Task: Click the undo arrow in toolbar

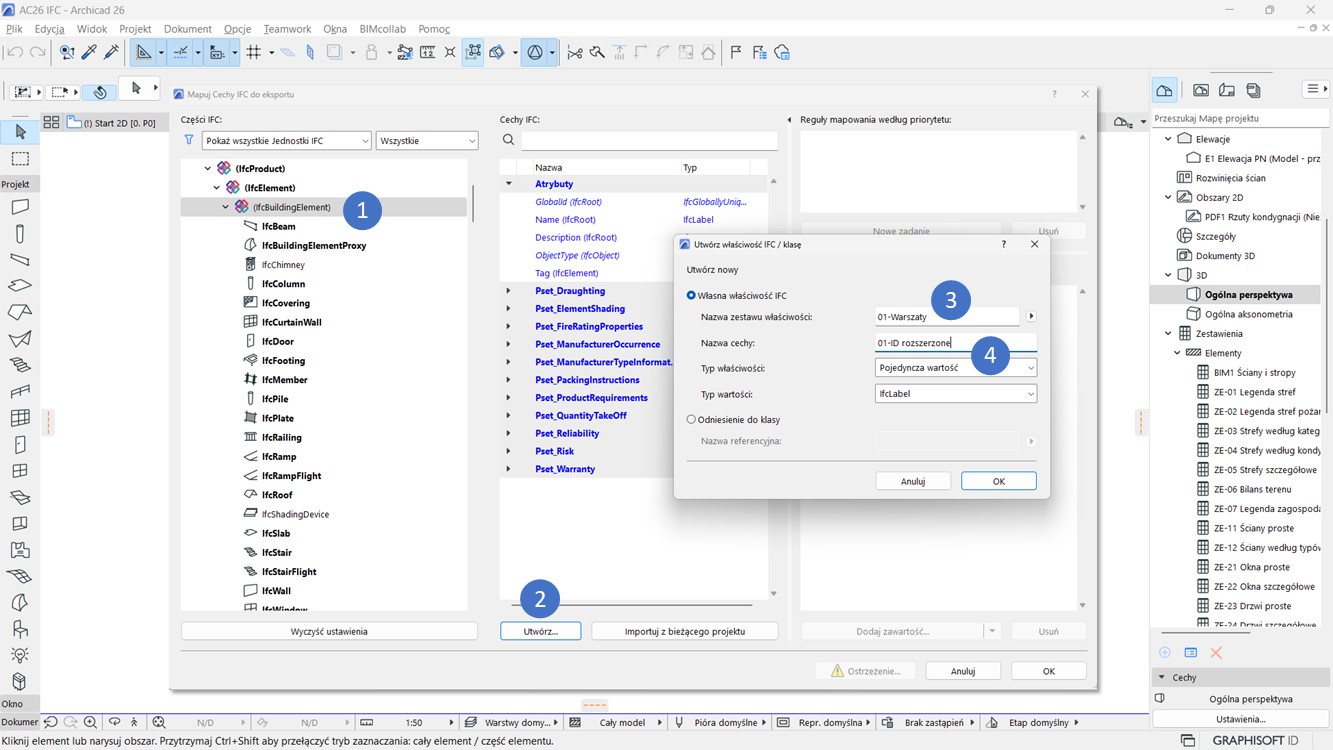Action: (15, 53)
